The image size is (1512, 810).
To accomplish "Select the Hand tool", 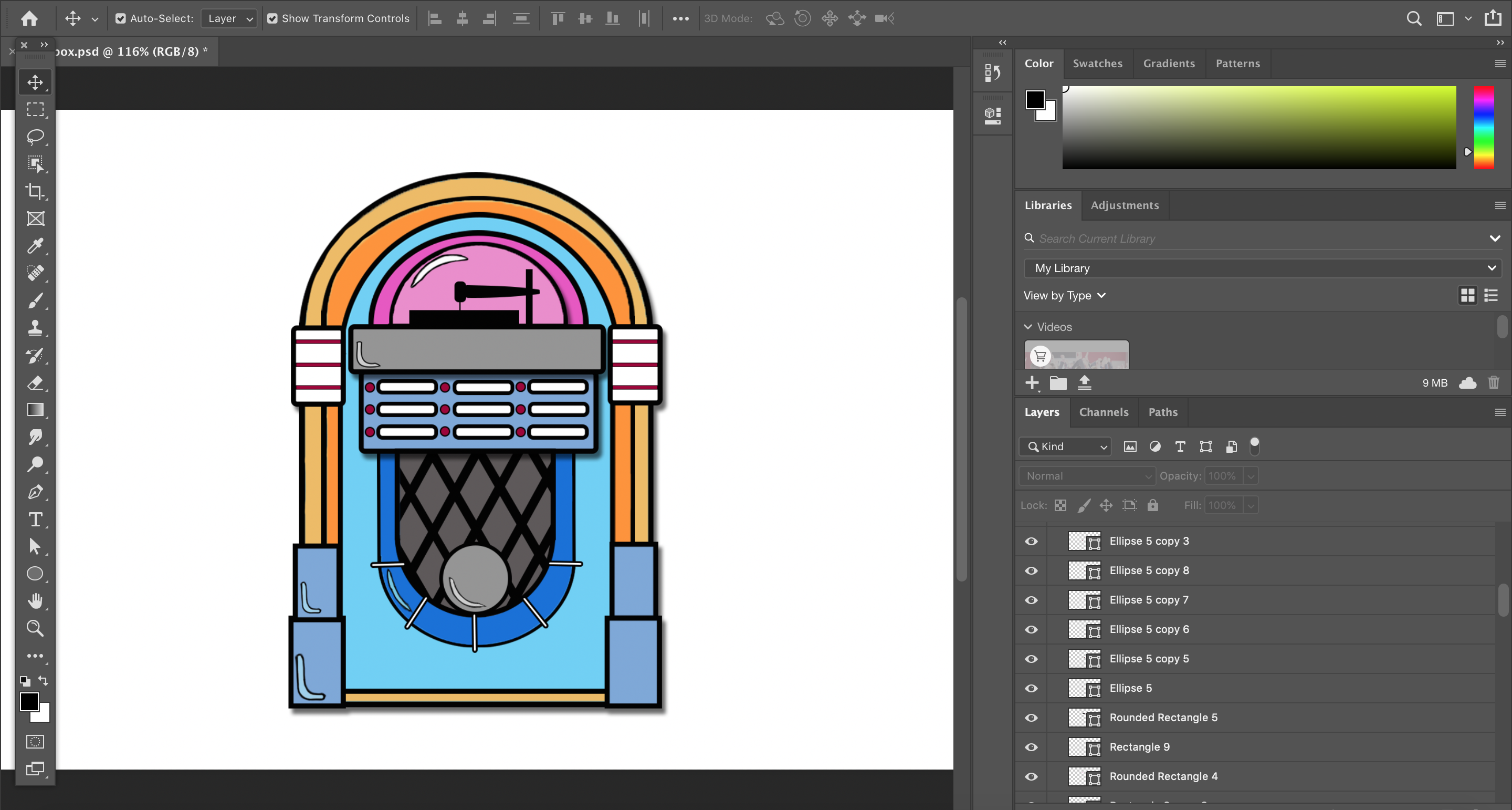I will click(35, 601).
